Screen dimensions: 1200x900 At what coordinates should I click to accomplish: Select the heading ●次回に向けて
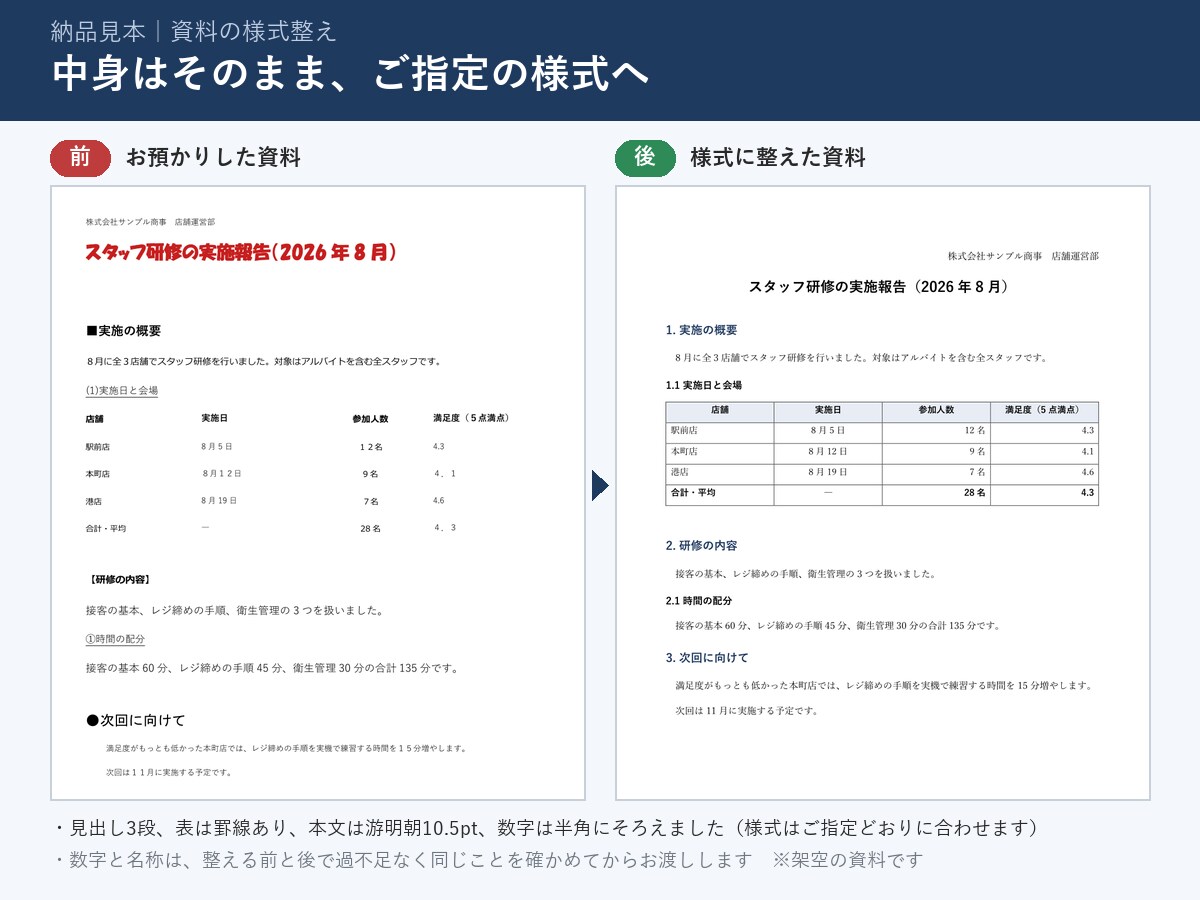pyautogui.click(x=136, y=720)
